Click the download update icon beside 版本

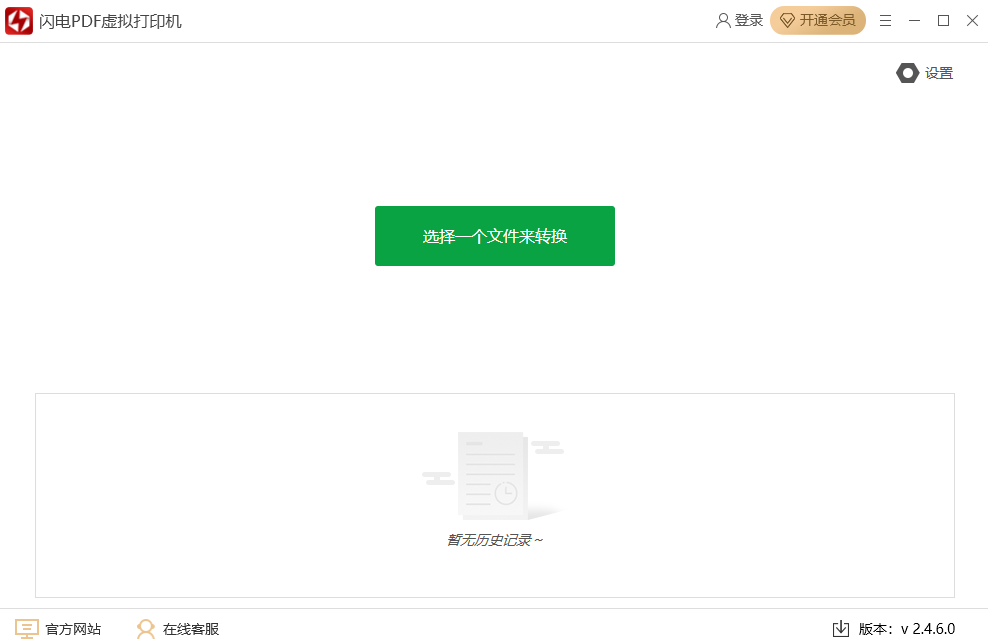(841, 629)
